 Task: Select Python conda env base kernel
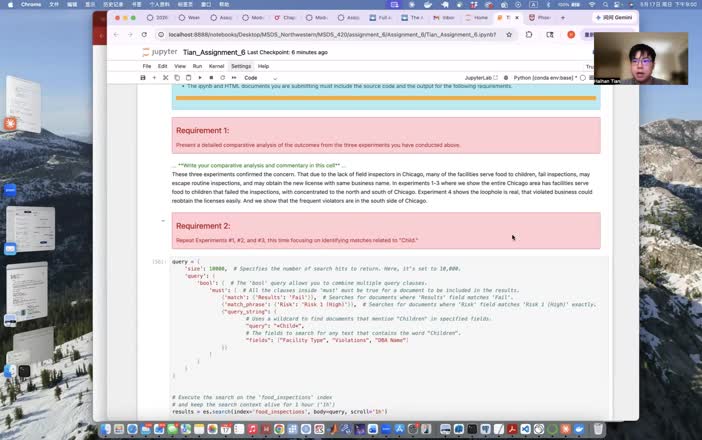544,78
